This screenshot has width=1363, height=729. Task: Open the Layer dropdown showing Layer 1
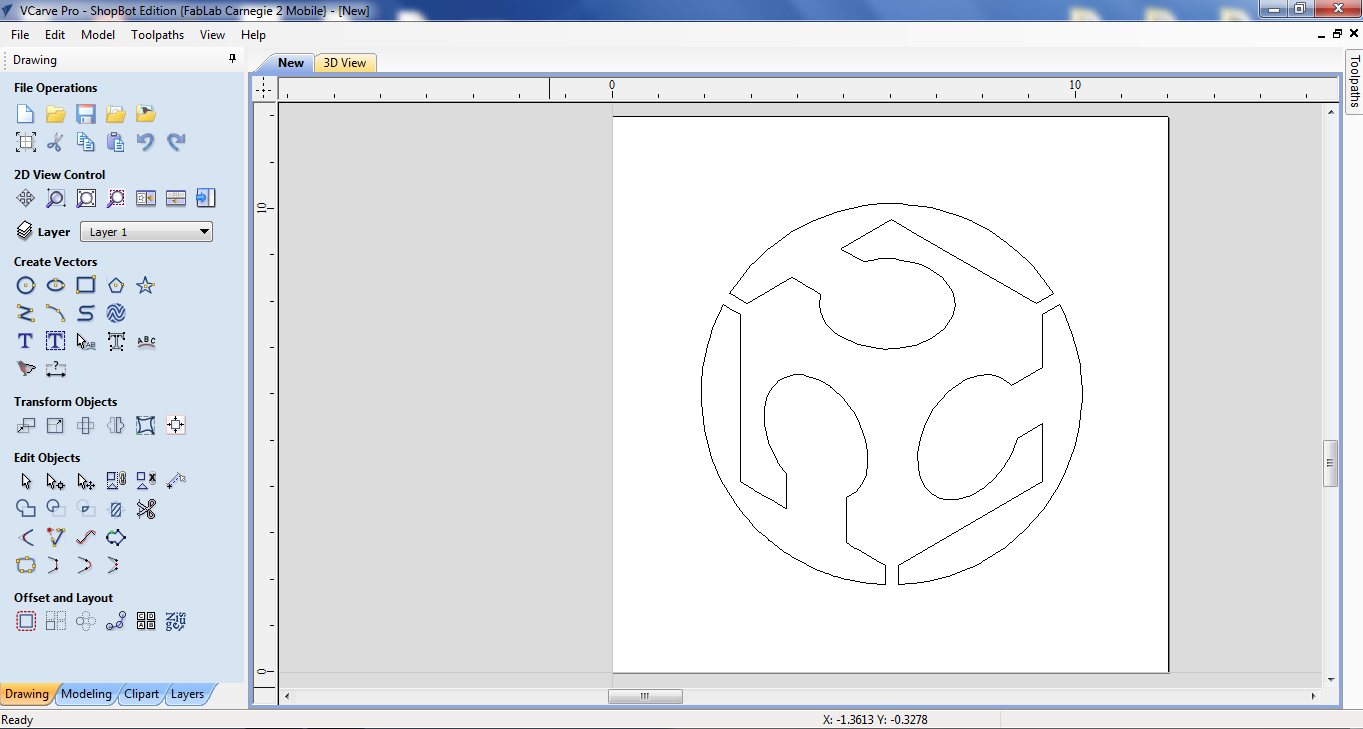tap(146, 232)
